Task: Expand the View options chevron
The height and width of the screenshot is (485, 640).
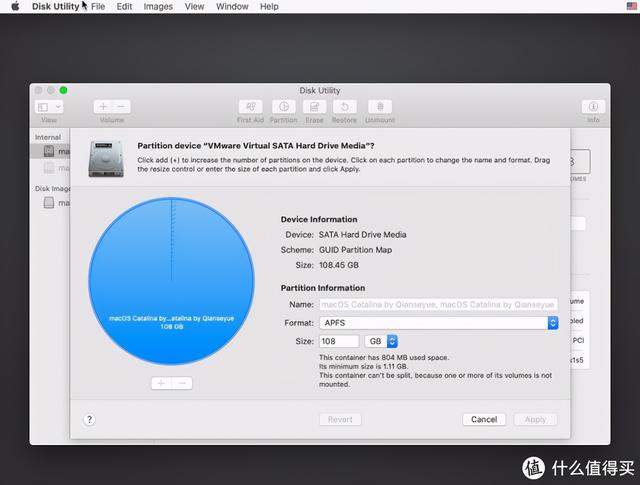Action: pyautogui.click(x=58, y=107)
